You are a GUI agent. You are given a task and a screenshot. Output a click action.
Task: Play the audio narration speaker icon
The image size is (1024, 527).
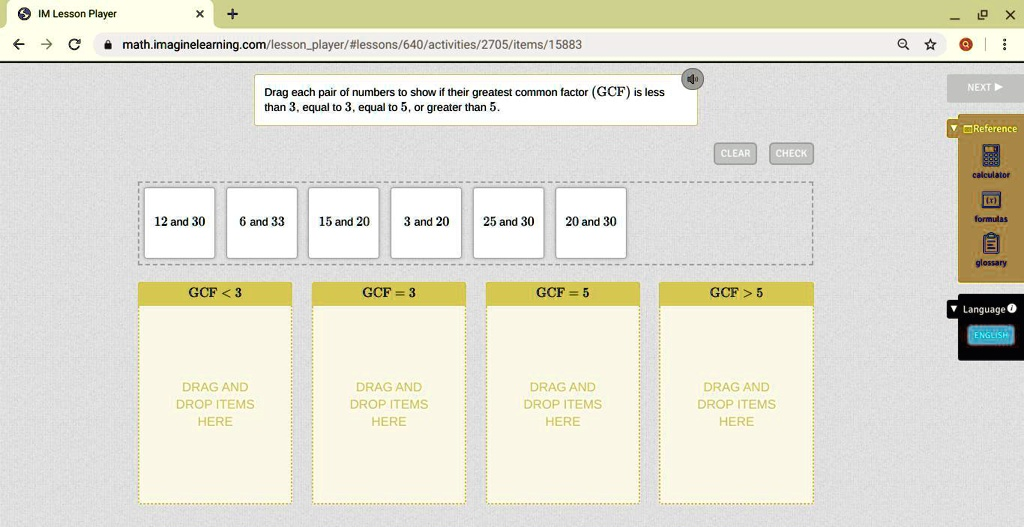click(692, 79)
